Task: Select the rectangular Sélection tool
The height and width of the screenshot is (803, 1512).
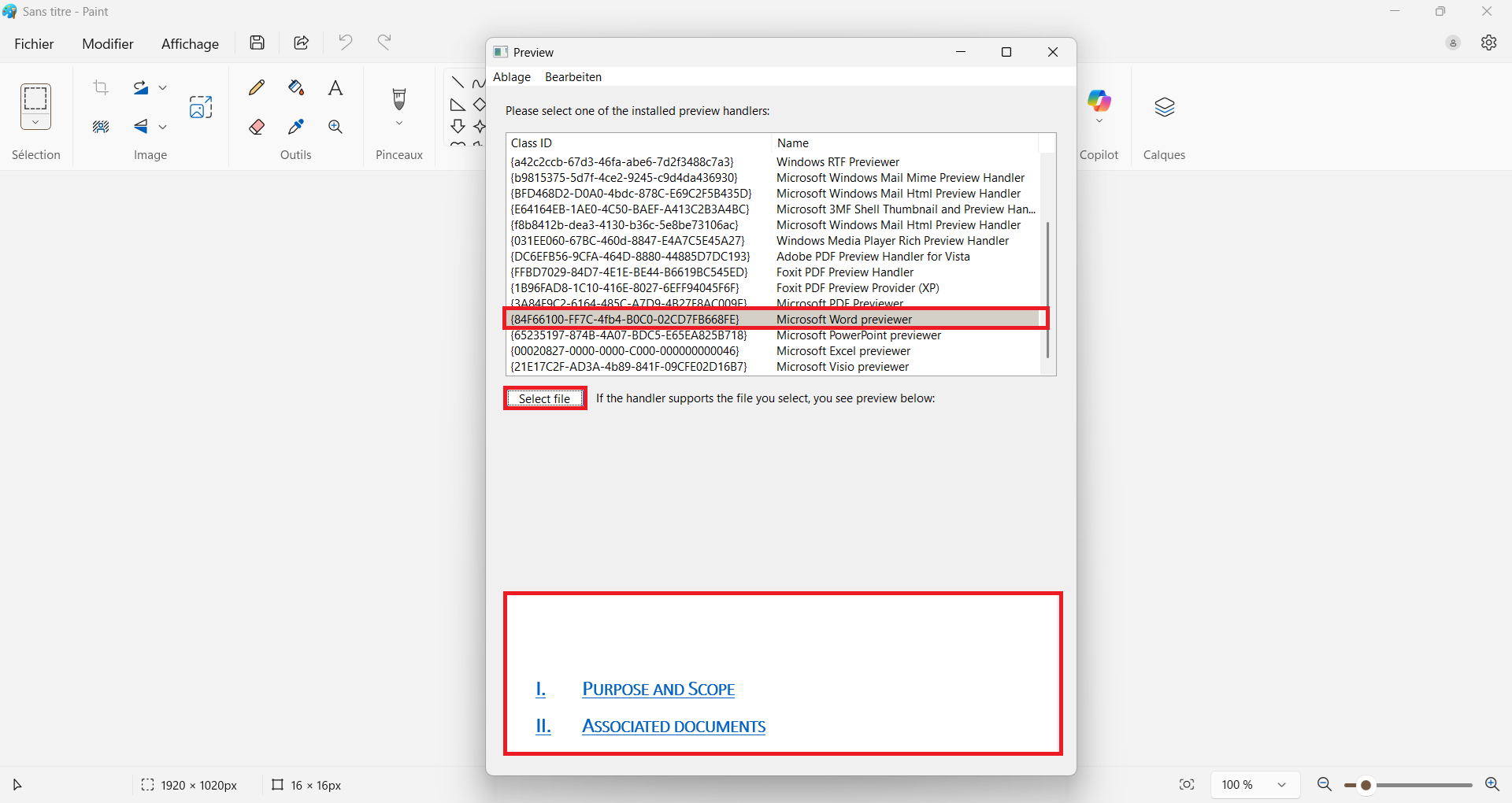Action: 35,98
